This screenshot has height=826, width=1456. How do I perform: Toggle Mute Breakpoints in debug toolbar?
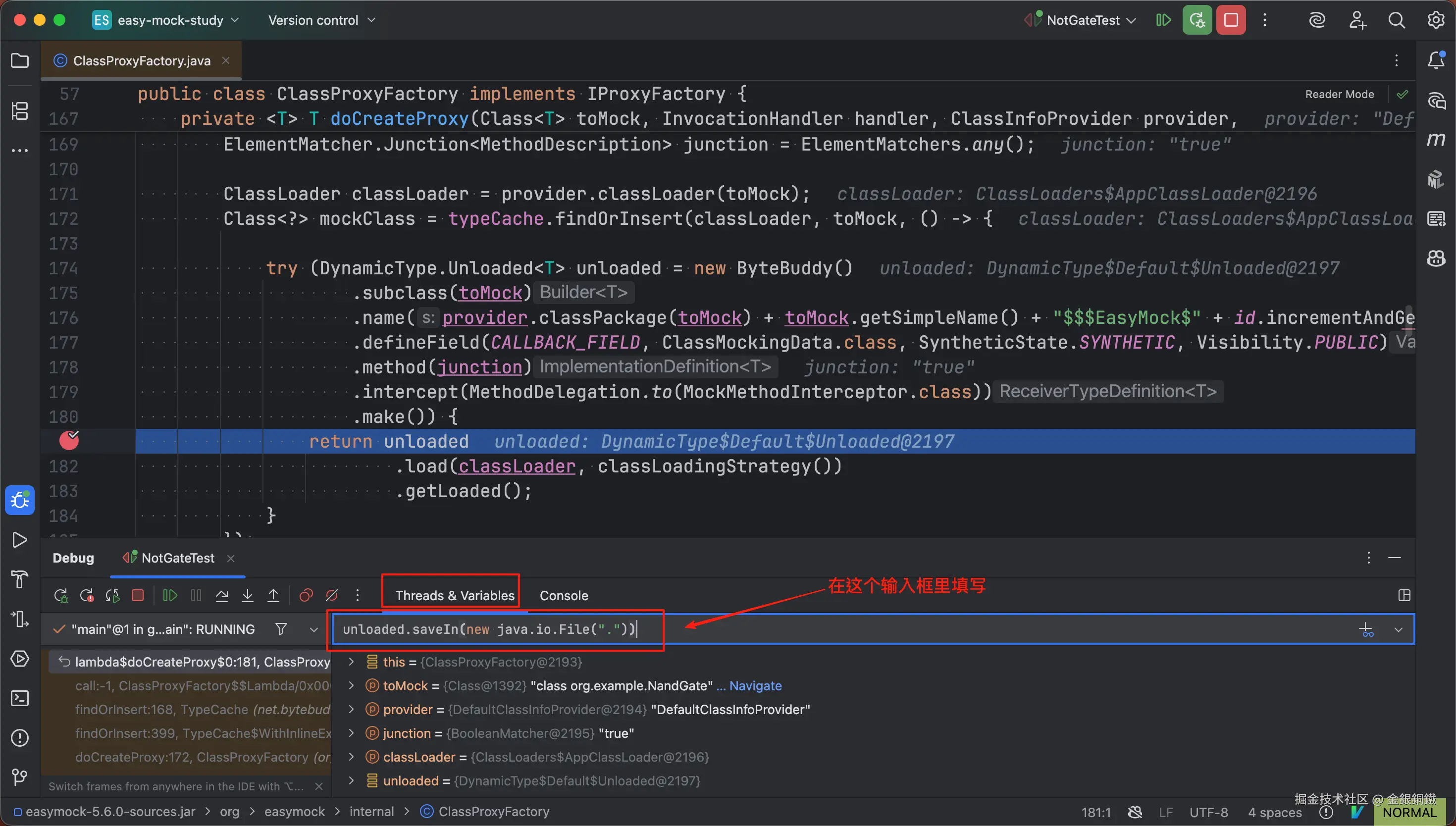[332, 595]
